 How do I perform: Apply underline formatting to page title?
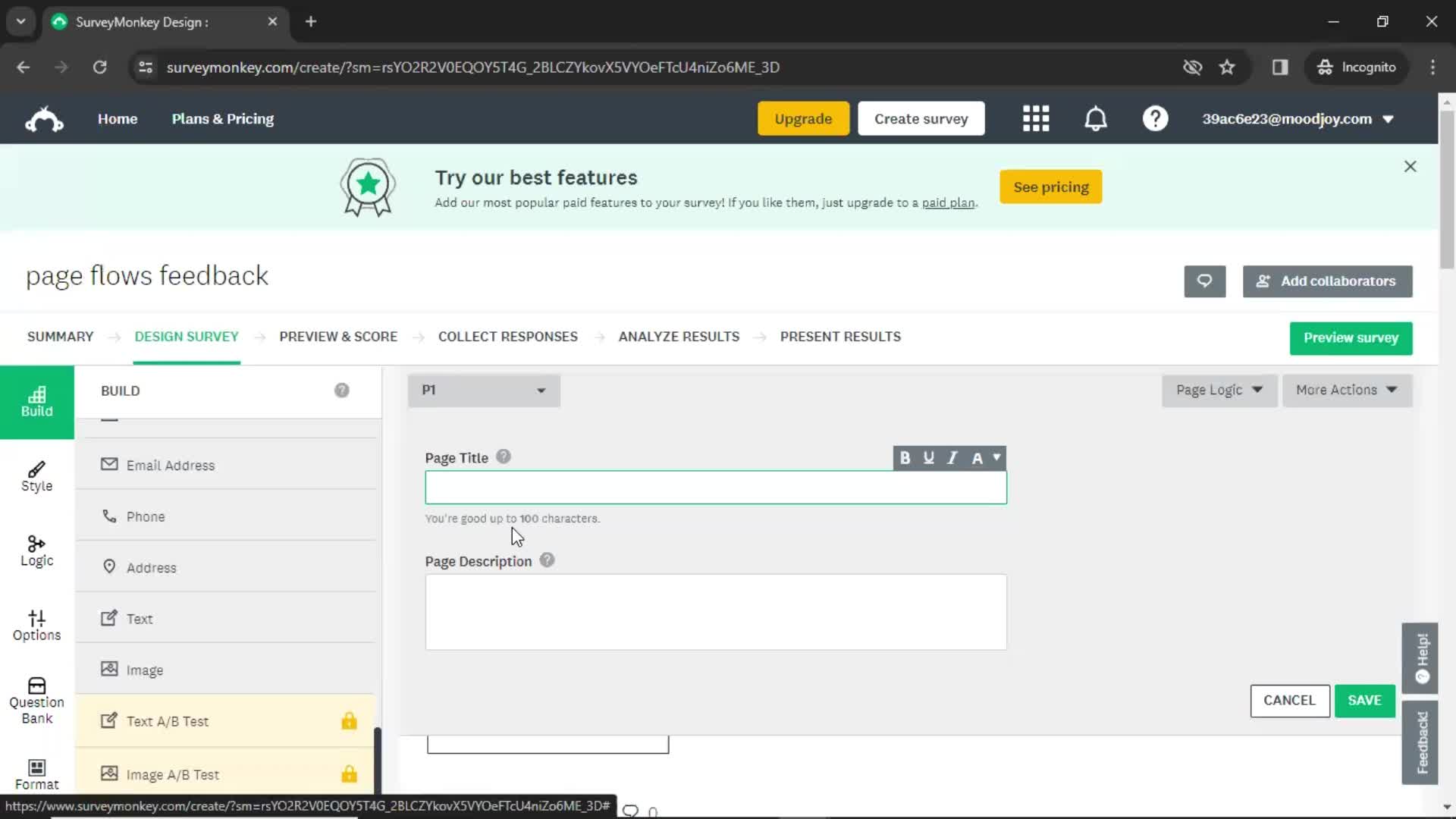[928, 458]
